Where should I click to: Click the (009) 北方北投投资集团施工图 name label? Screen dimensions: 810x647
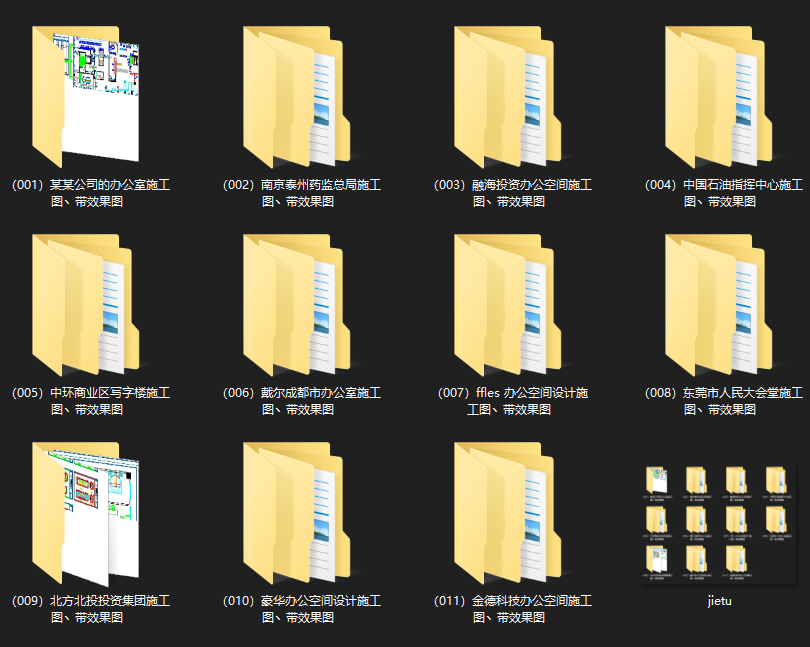tap(91, 609)
